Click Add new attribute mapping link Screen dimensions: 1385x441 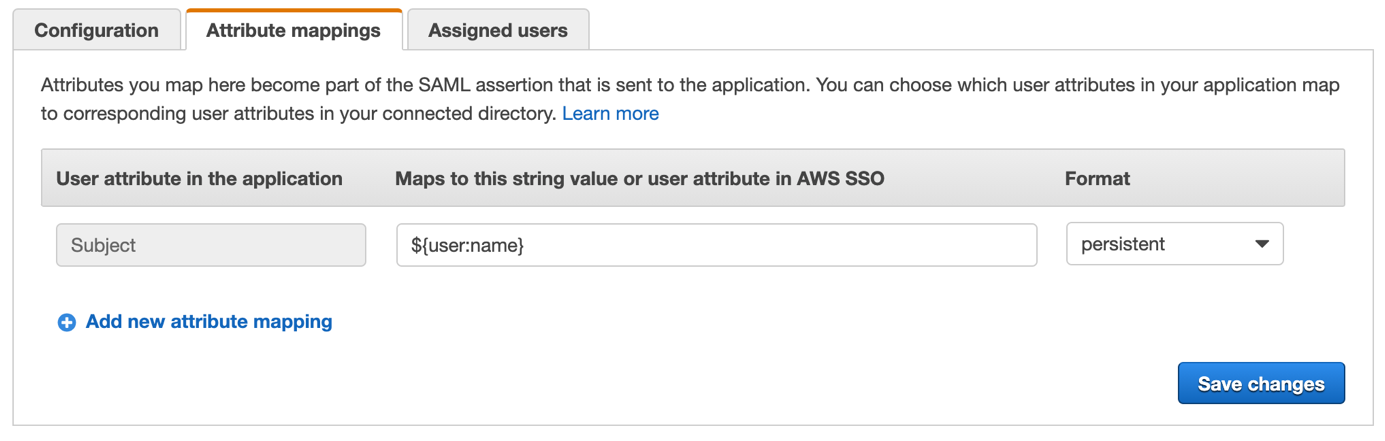click(209, 322)
